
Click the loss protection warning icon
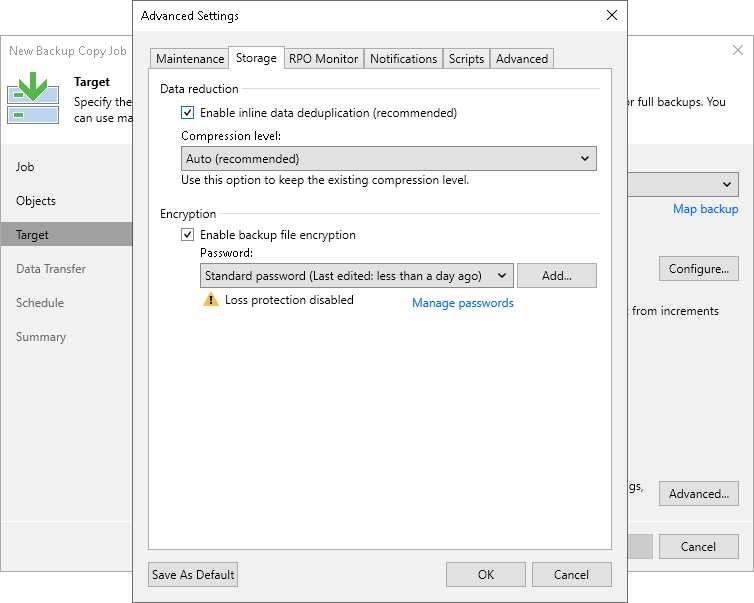coord(210,299)
